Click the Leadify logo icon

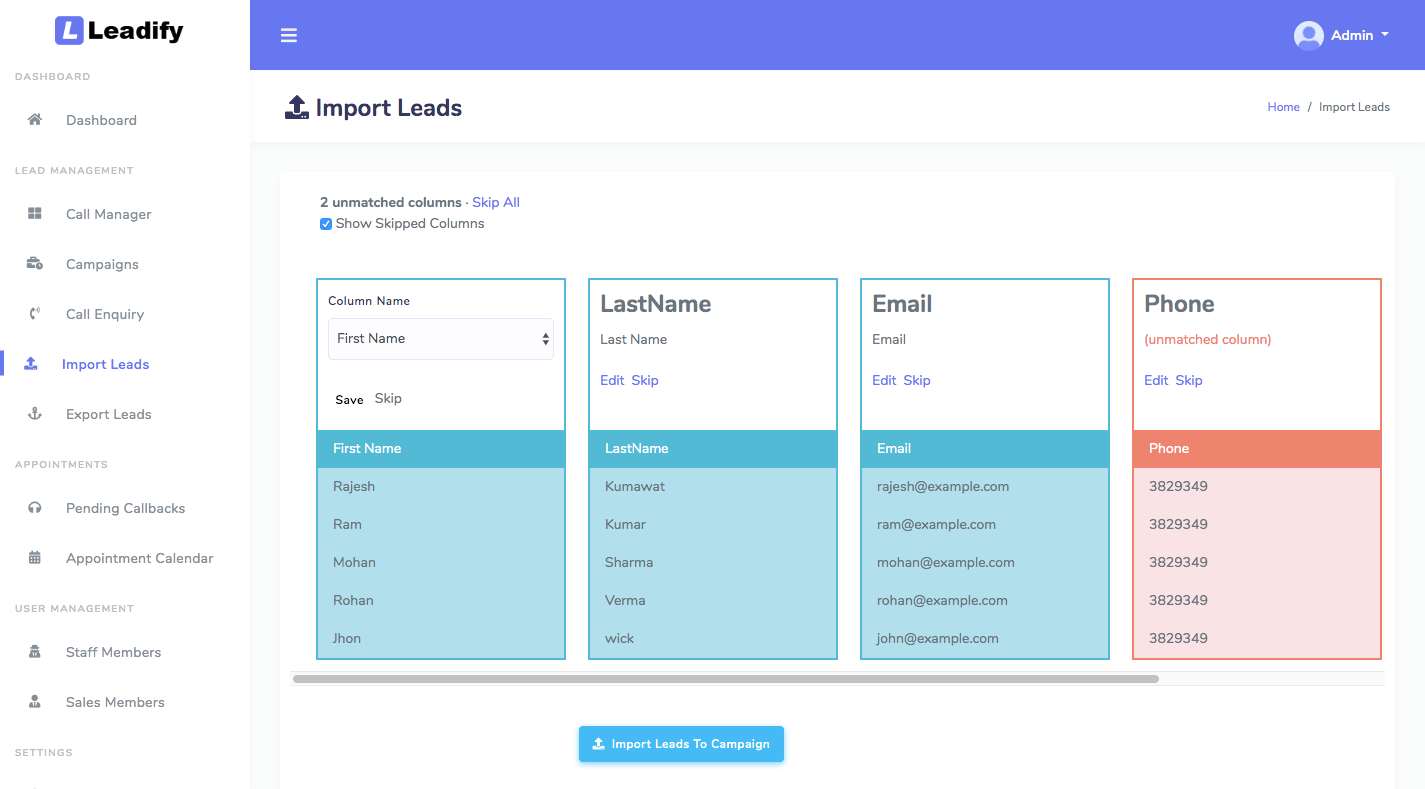(69, 31)
